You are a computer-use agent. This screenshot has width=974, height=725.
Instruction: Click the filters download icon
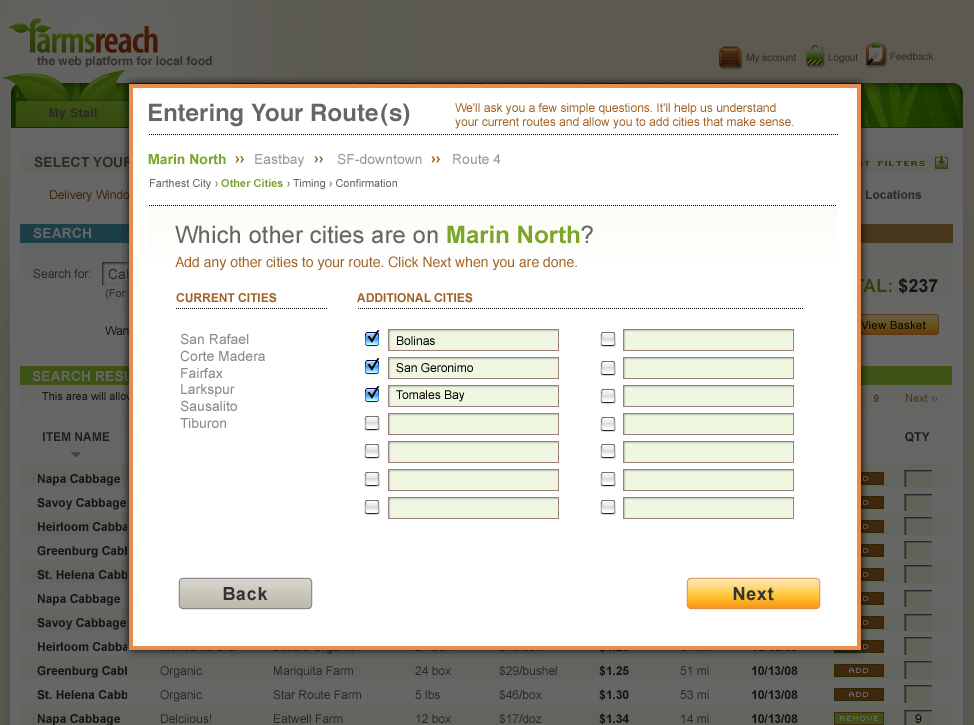click(x=941, y=163)
